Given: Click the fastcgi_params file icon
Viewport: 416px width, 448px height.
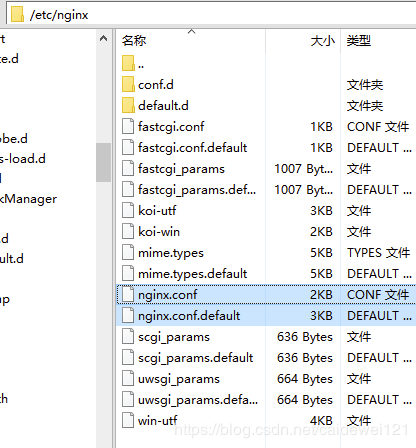Looking at the screenshot, I should click(x=128, y=168).
